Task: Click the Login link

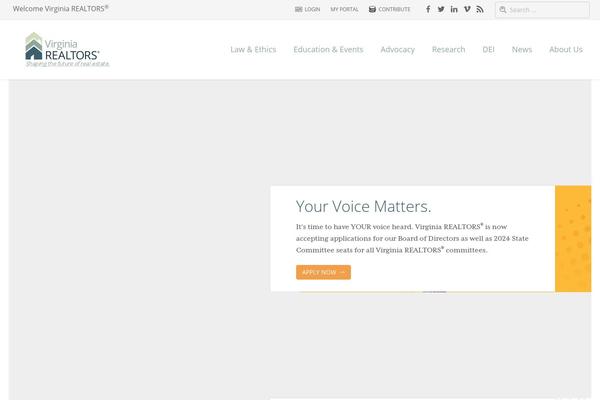Action: coord(307,9)
